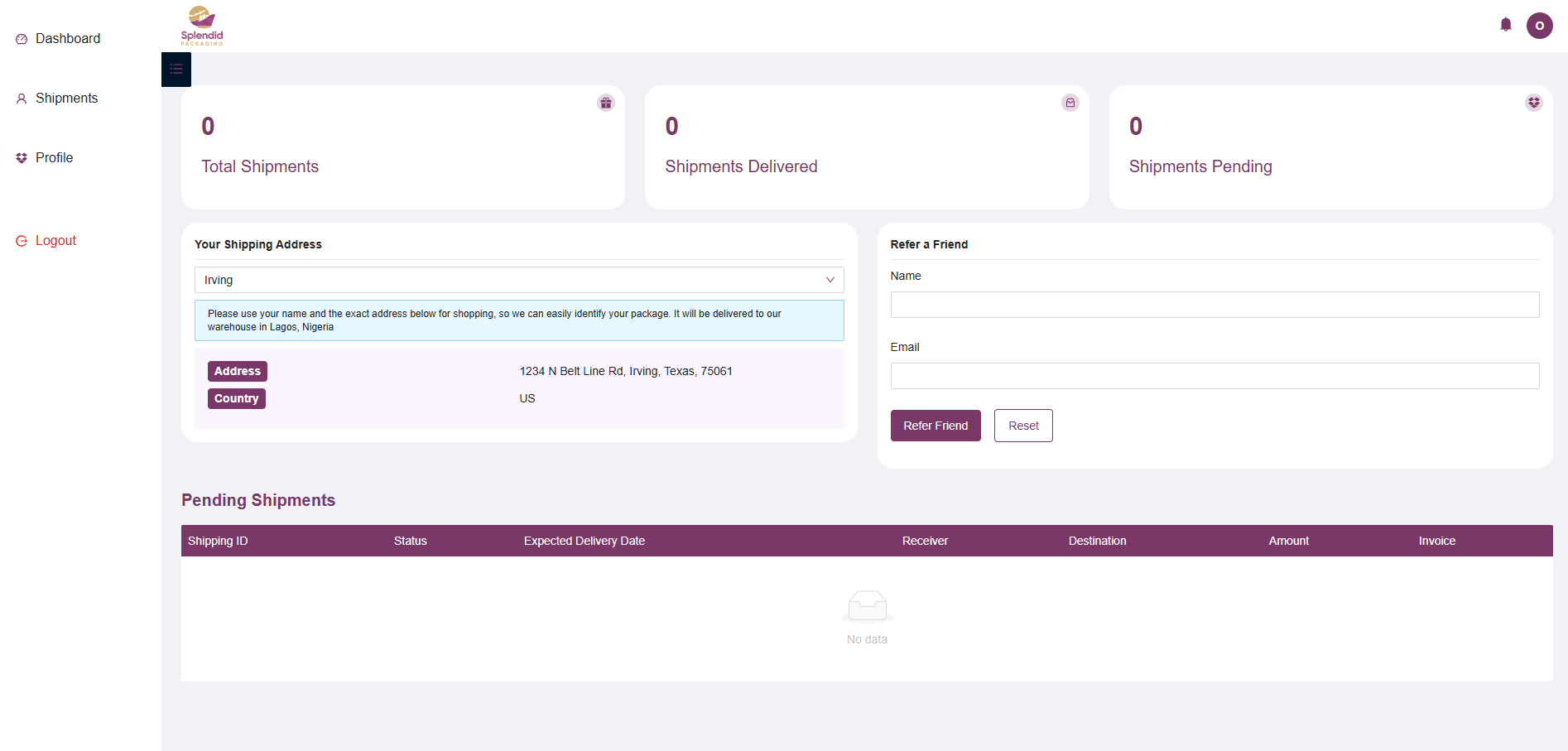The width and height of the screenshot is (1568, 751).
Task: Click the Your Shipping Address heading
Action: (258, 244)
